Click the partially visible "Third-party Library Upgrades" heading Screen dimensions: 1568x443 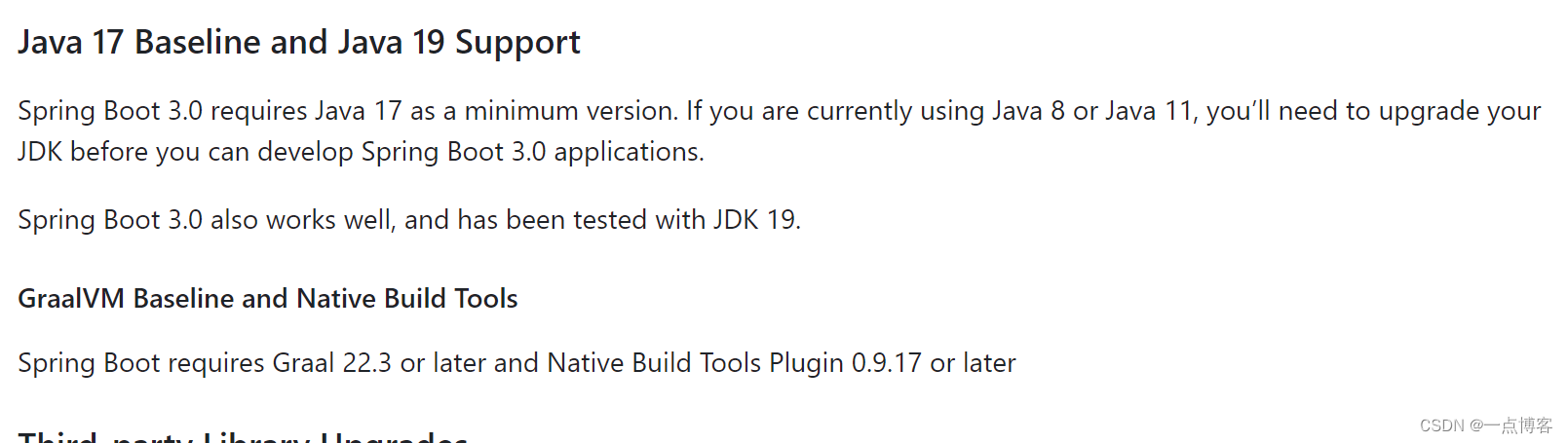point(243,437)
